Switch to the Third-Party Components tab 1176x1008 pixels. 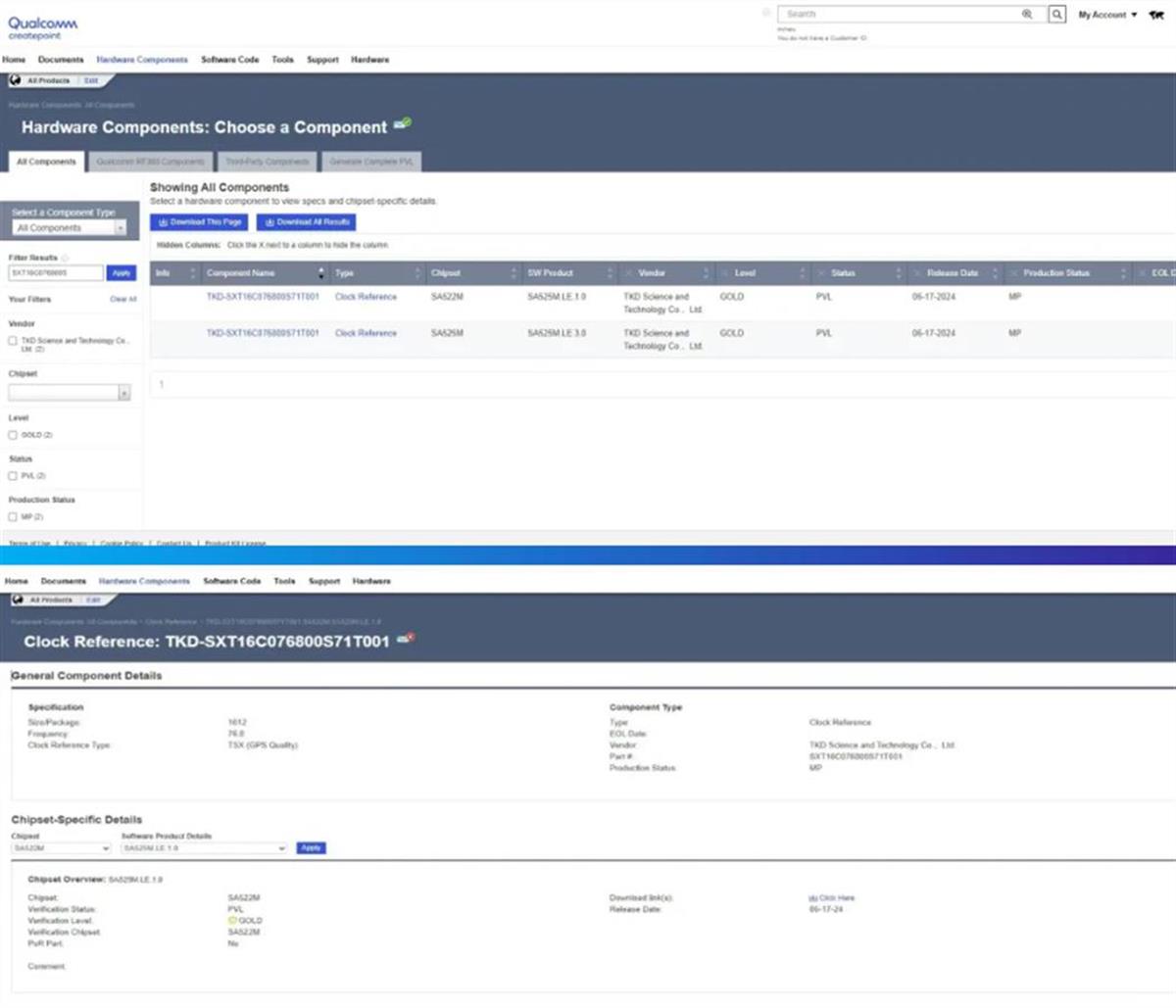click(267, 162)
